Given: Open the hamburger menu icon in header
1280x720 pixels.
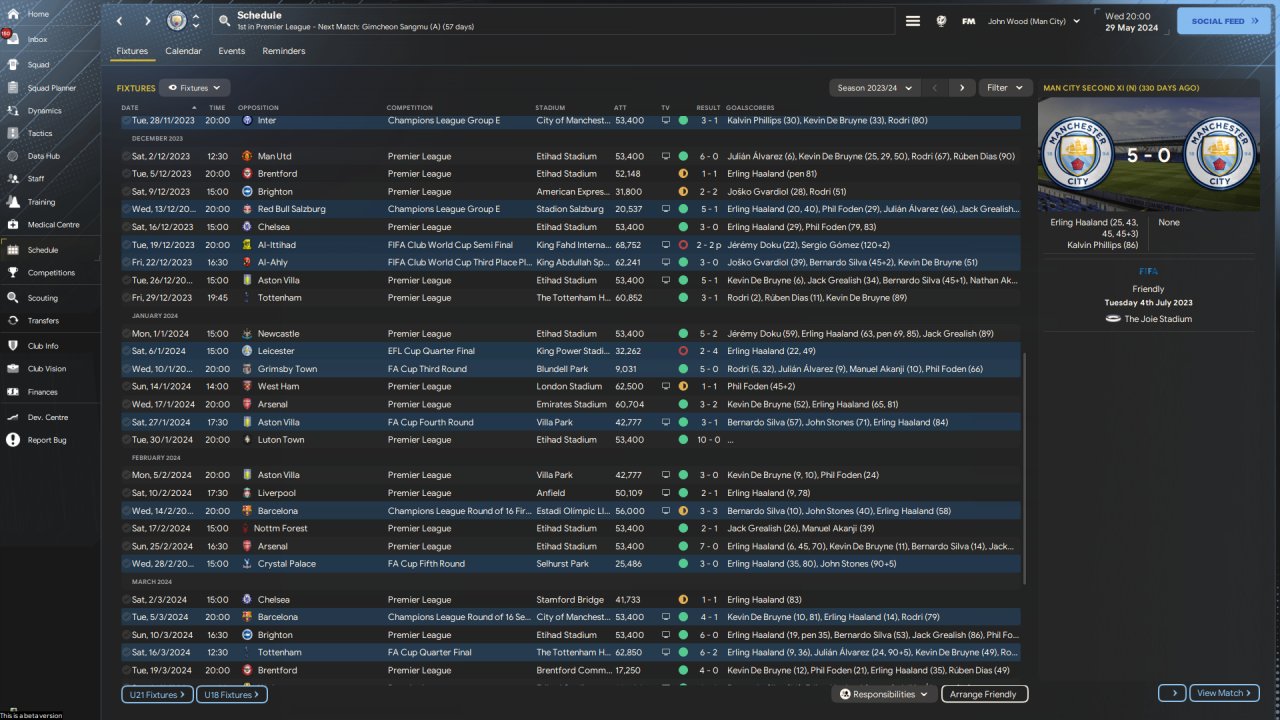Looking at the screenshot, I should [913, 21].
